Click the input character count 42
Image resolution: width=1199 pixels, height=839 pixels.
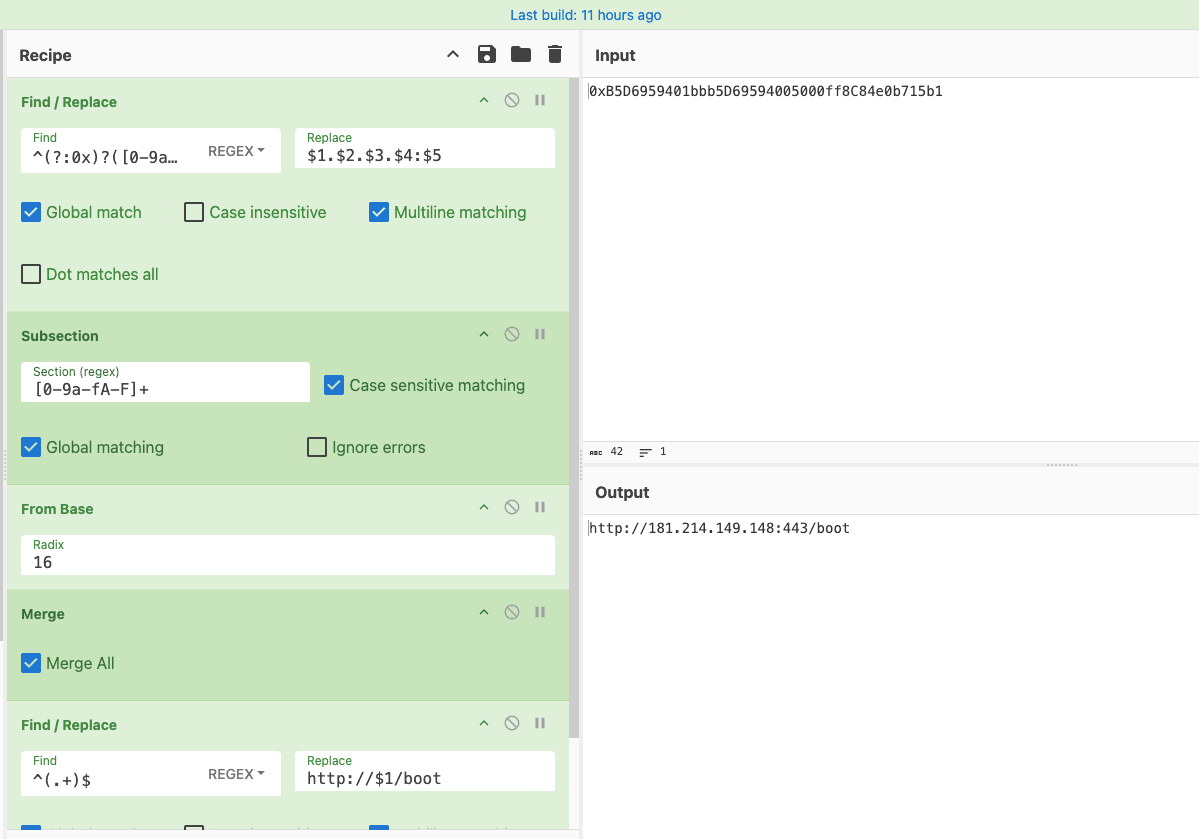(x=606, y=451)
